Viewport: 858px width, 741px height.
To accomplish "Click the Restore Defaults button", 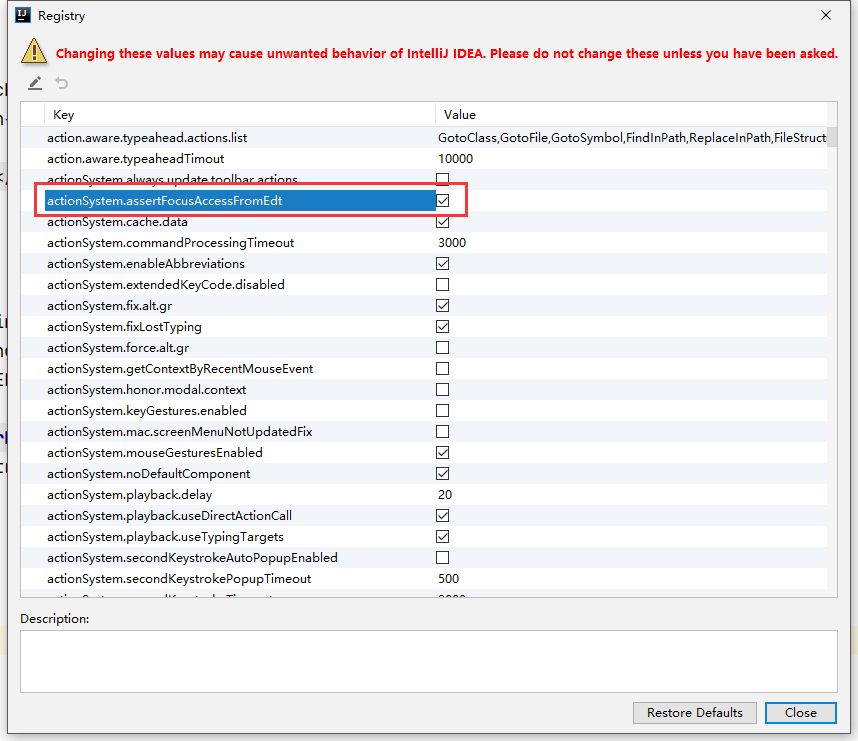I will point(694,713).
